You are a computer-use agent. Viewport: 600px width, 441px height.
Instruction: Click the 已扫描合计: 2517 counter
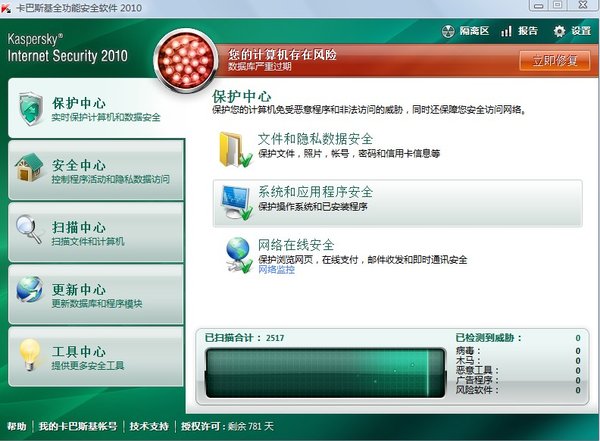(x=245, y=338)
